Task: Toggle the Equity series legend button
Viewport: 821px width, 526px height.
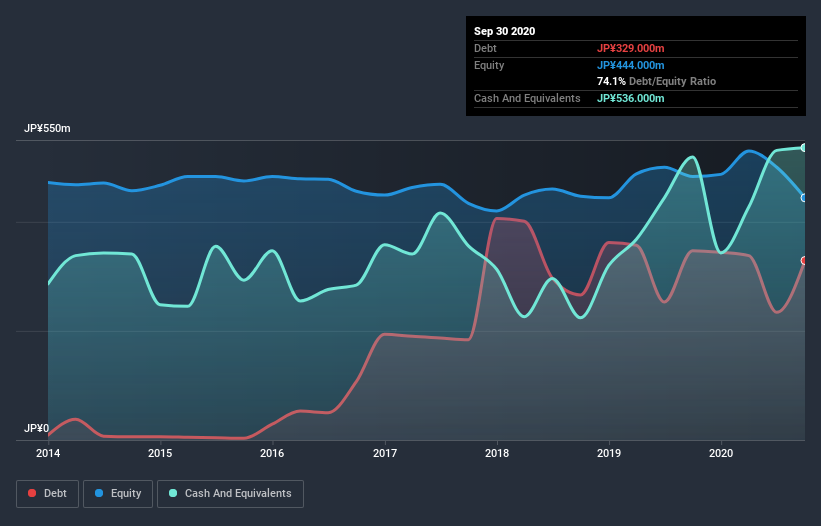Action: 118,494
